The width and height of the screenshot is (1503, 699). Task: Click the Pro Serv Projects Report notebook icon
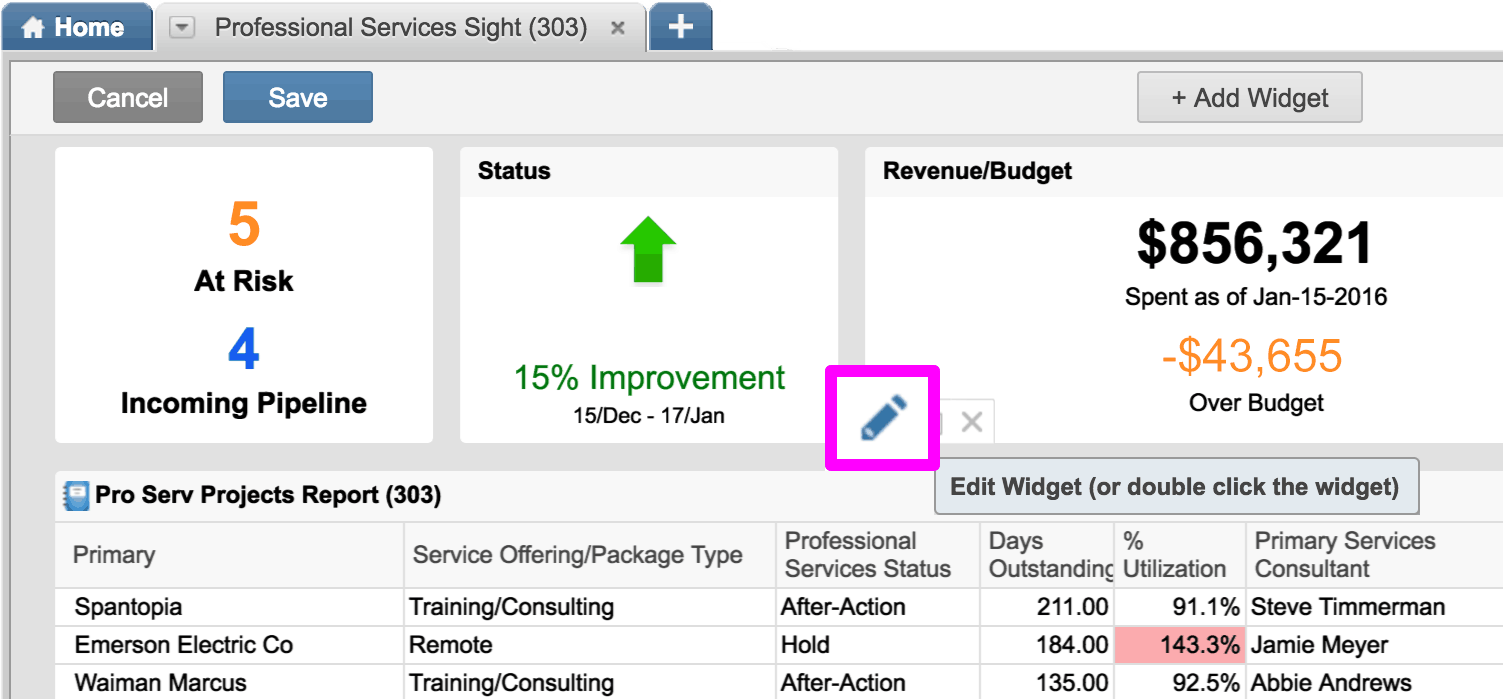tap(76, 495)
